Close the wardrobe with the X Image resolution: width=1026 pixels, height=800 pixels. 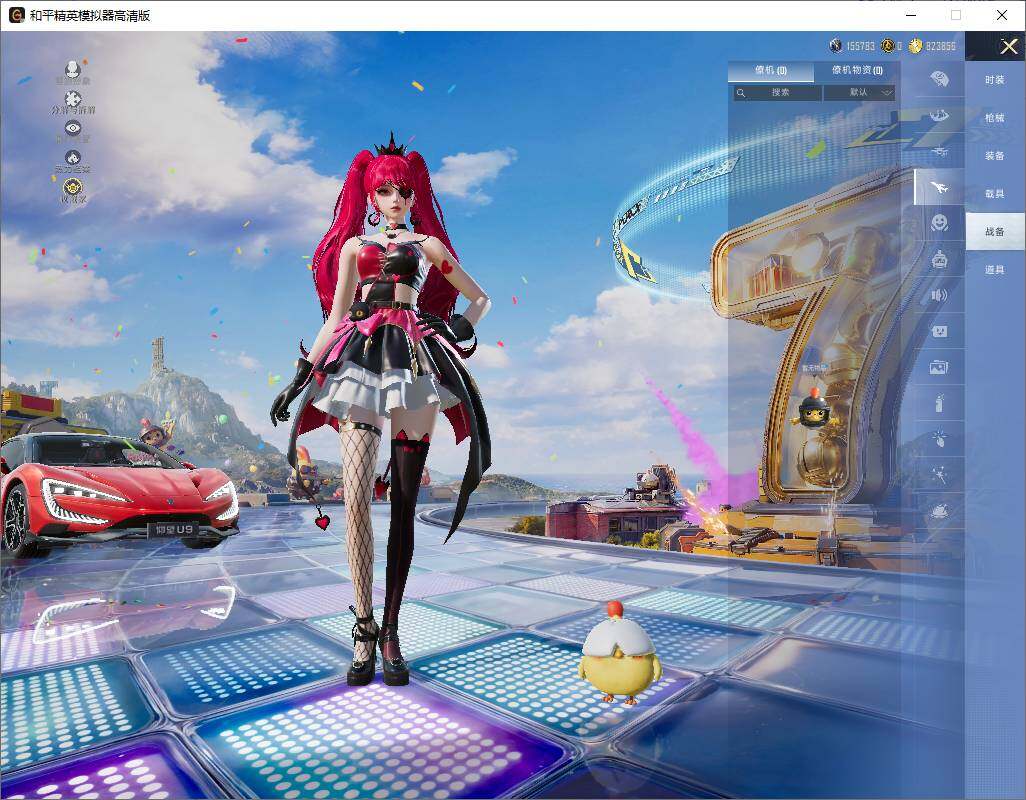tap(1008, 46)
